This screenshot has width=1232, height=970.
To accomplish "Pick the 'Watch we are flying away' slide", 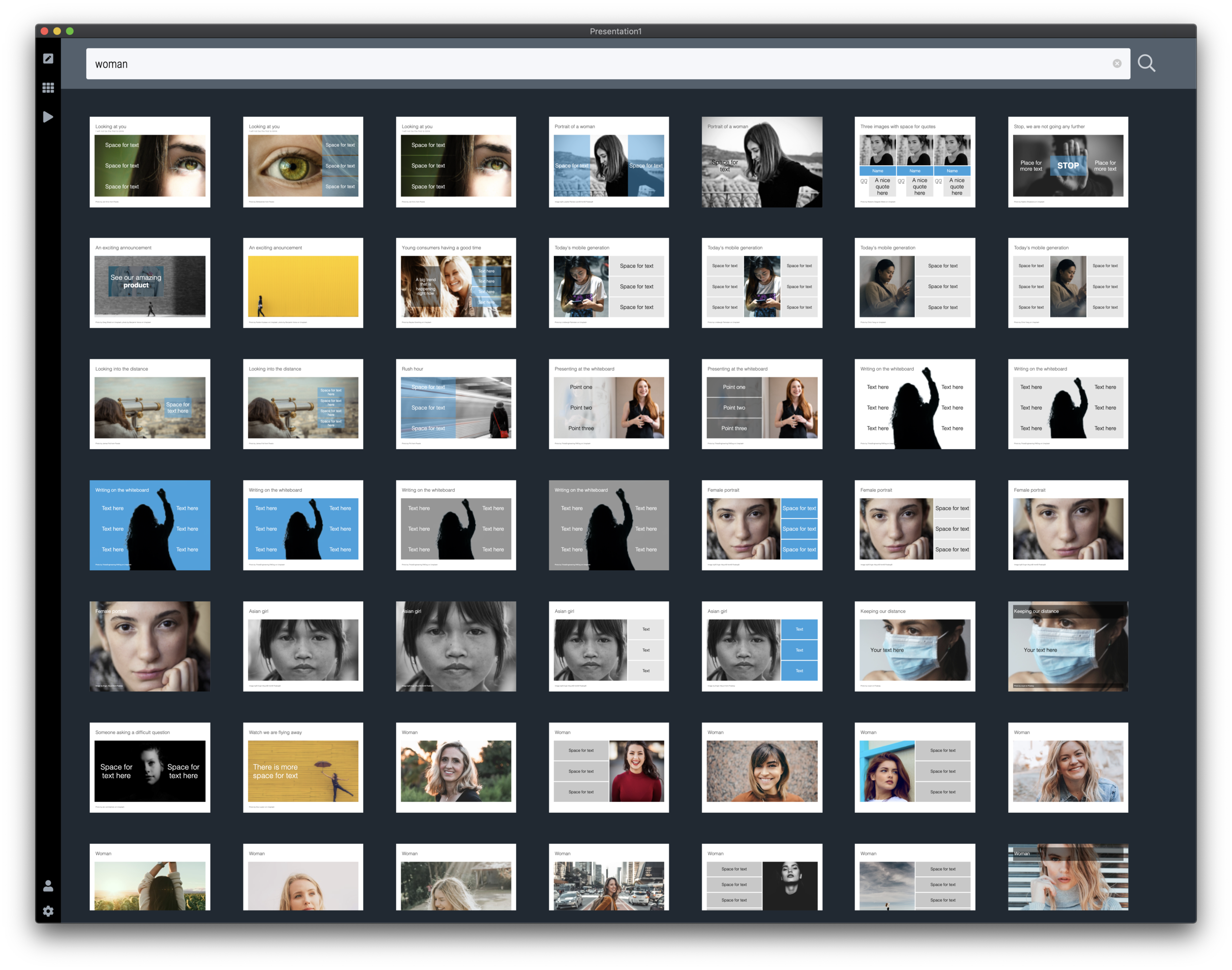I will coord(303,767).
